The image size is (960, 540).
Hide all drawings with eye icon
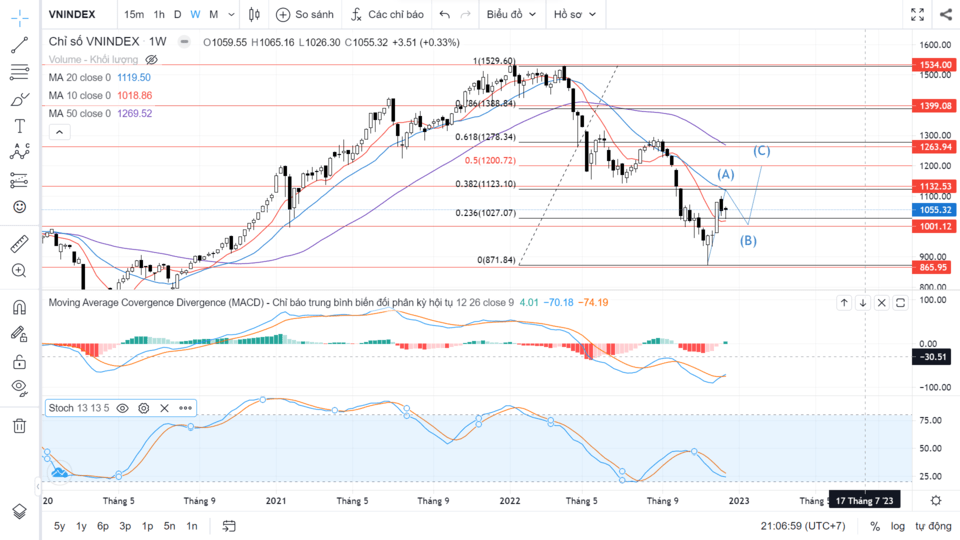click(20, 388)
